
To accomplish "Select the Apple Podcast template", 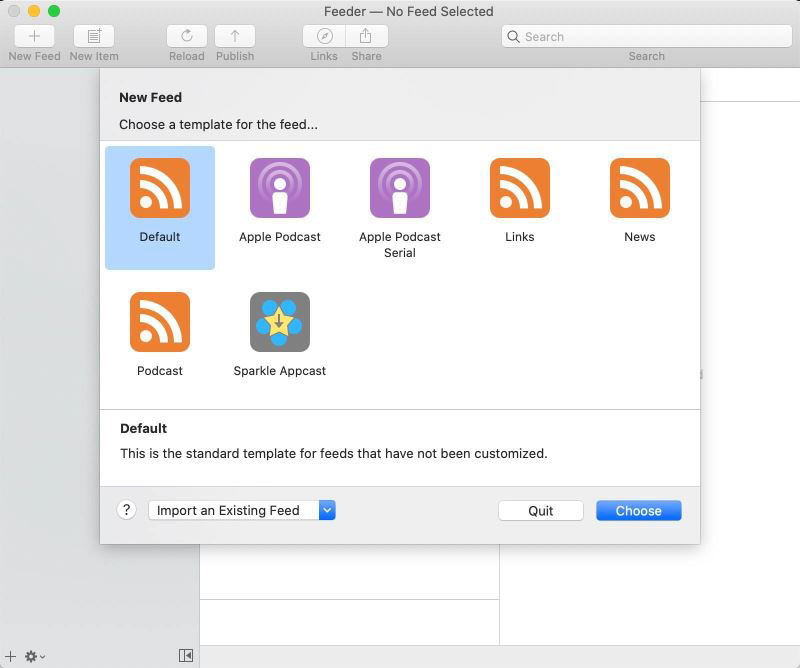I will click(280, 200).
